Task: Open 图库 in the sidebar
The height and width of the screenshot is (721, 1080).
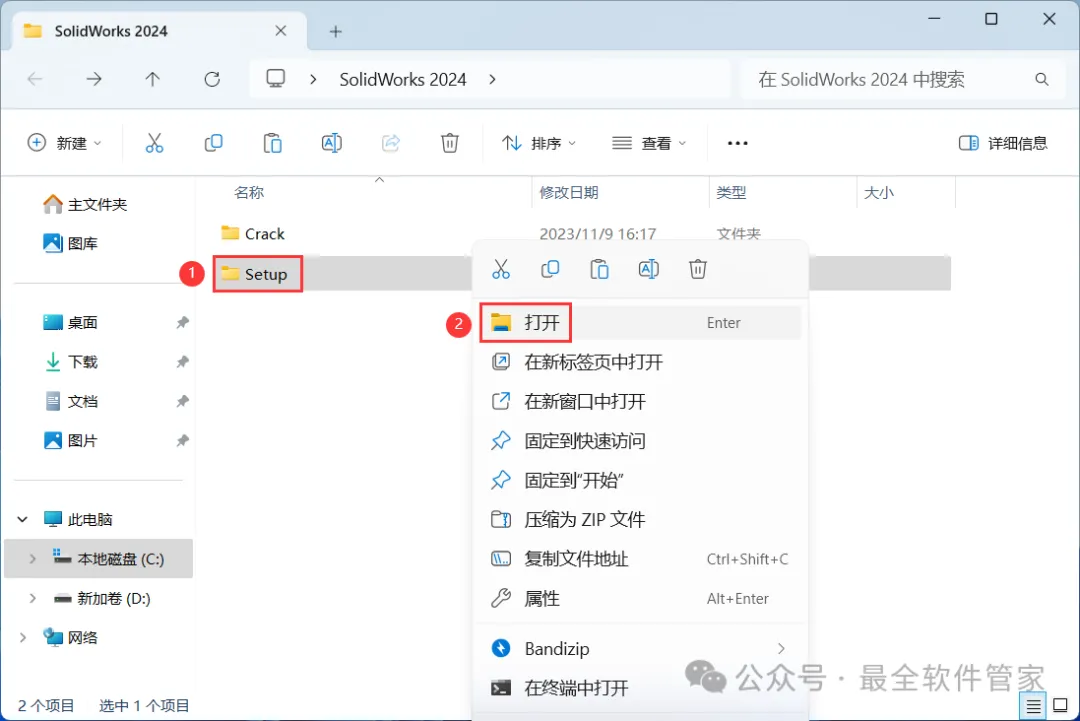Action: (x=70, y=243)
